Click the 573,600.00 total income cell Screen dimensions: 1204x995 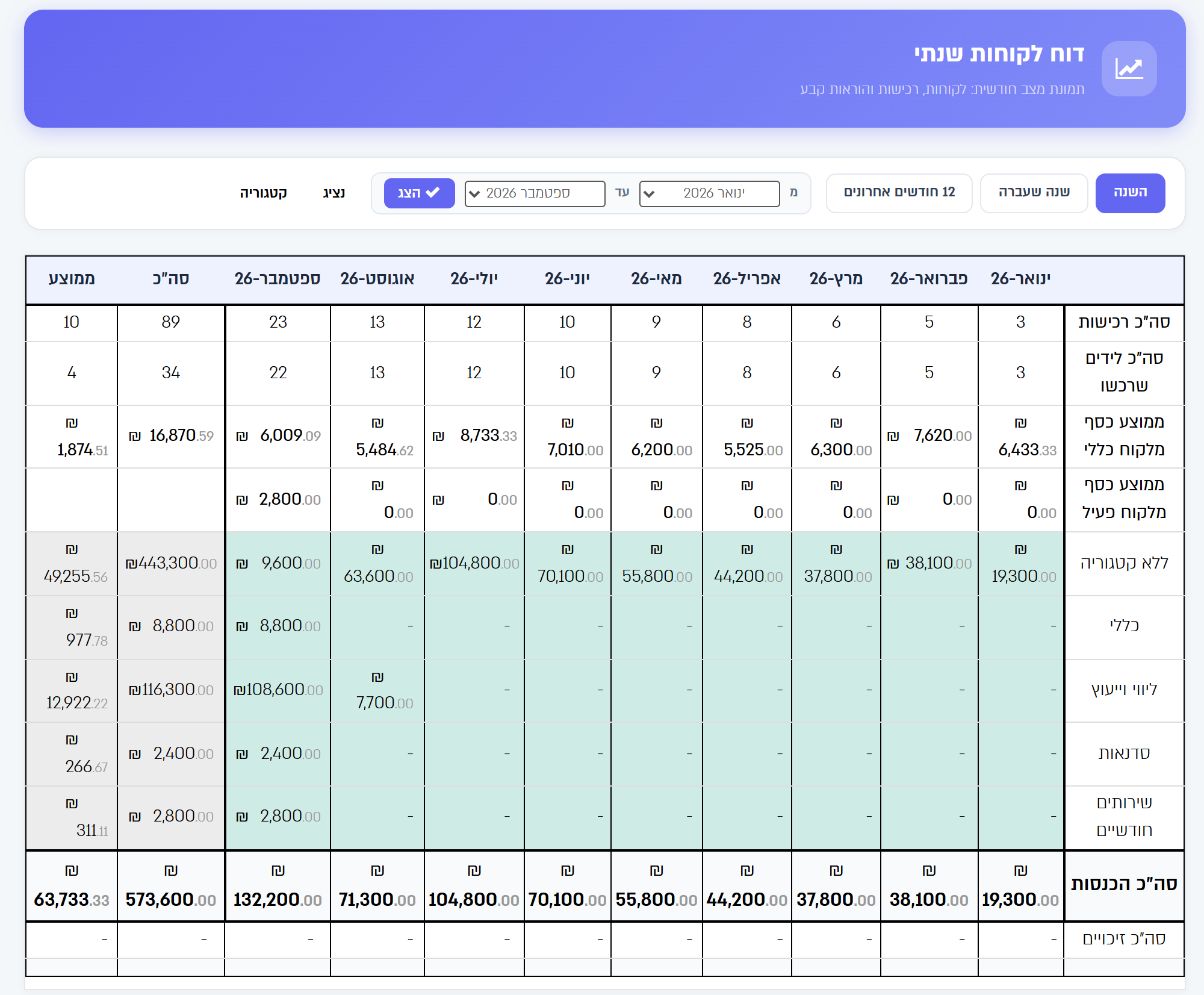pyautogui.click(x=171, y=885)
